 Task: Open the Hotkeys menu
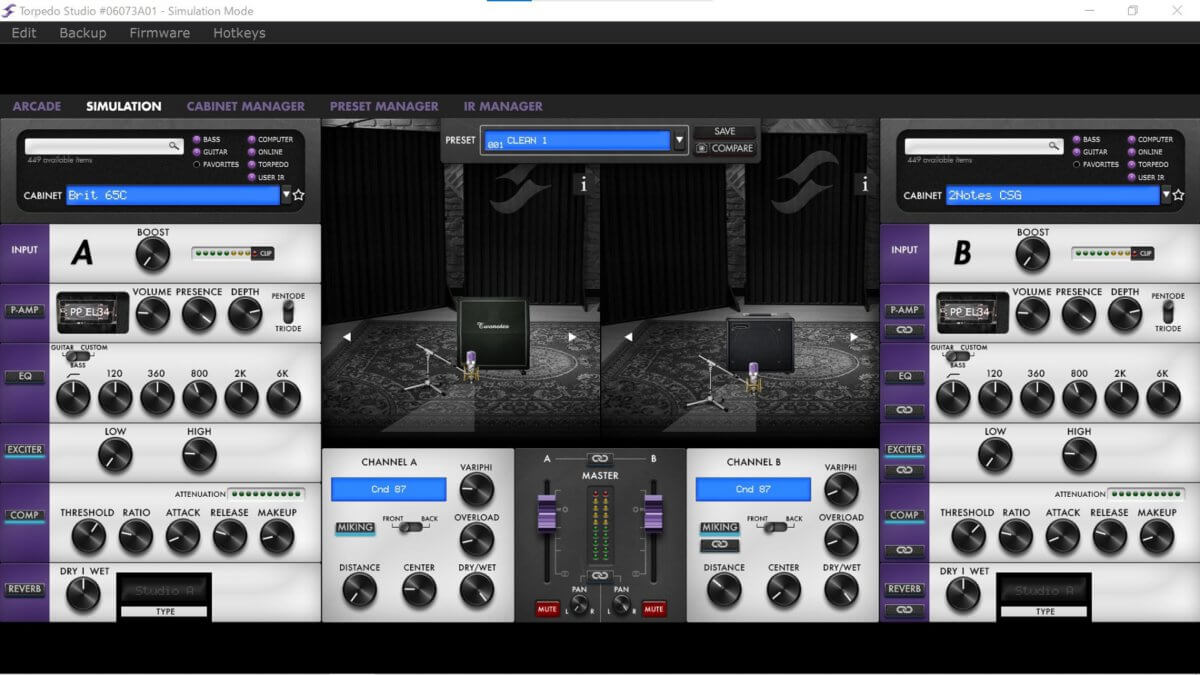239,33
